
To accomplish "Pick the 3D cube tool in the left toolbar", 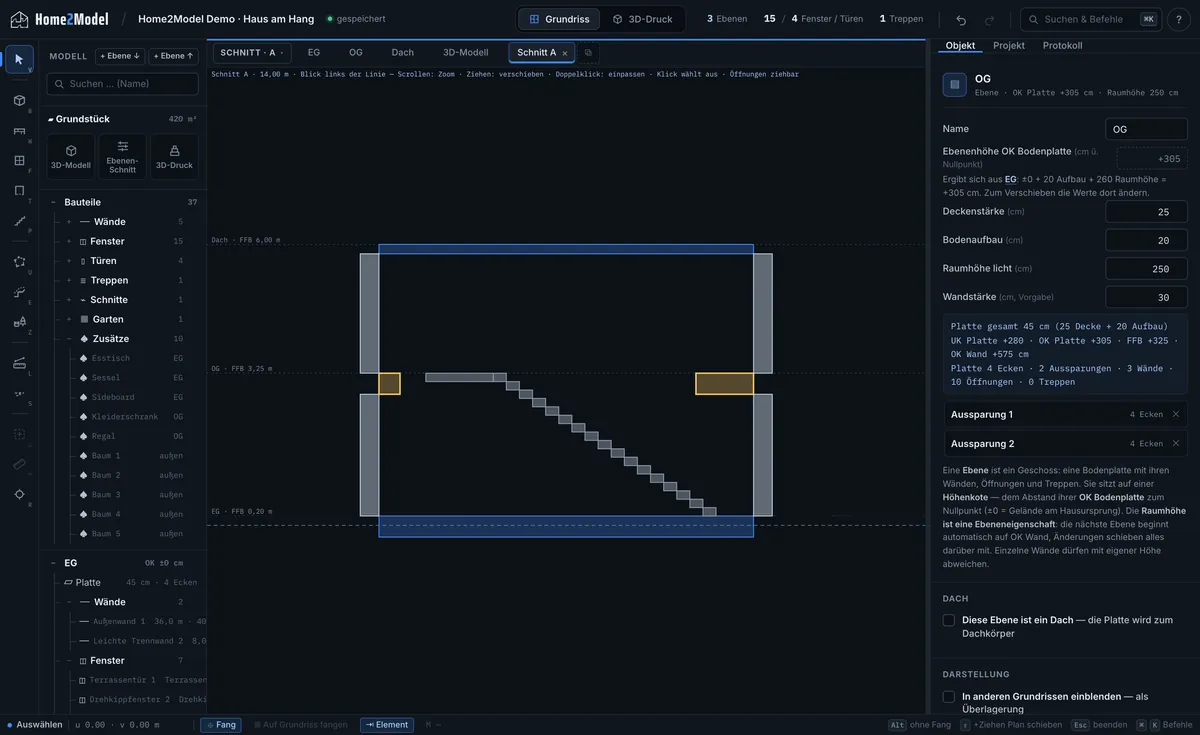I will [19, 100].
